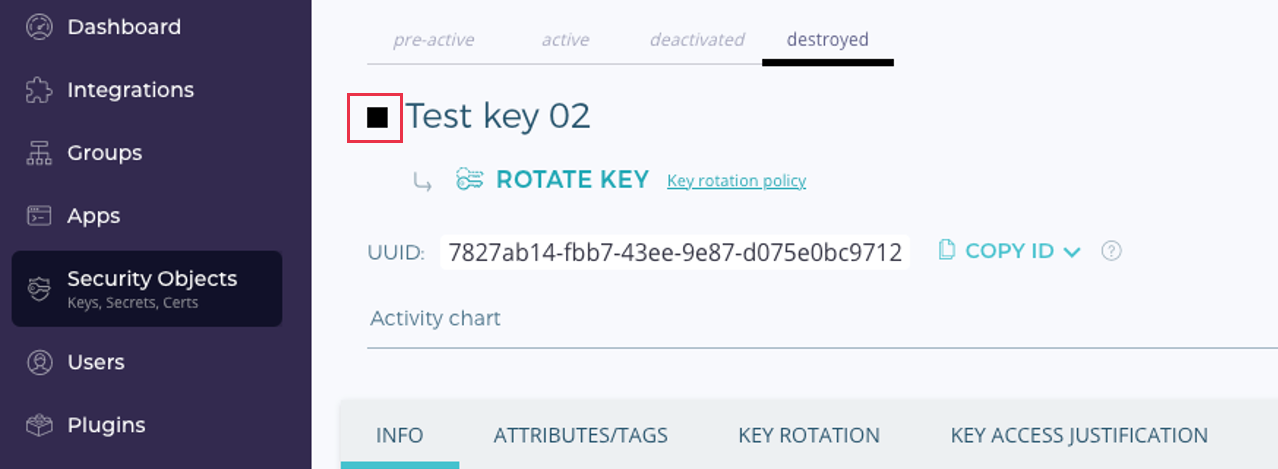Click the Dashboard gauge icon
Image resolution: width=1278 pixels, height=469 pixels.
point(39,27)
